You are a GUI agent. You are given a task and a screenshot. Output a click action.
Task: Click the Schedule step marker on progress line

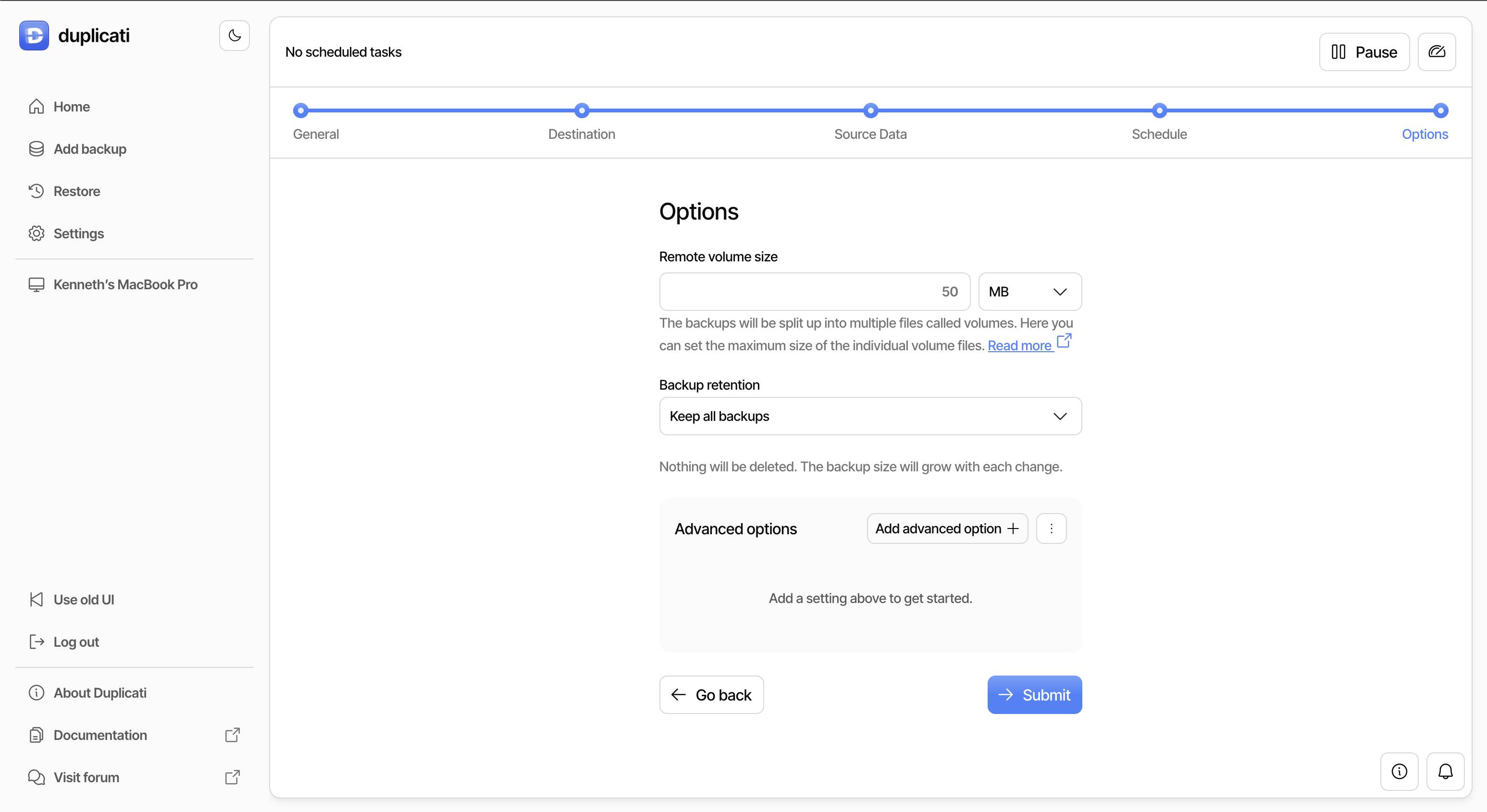pyautogui.click(x=1159, y=110)
